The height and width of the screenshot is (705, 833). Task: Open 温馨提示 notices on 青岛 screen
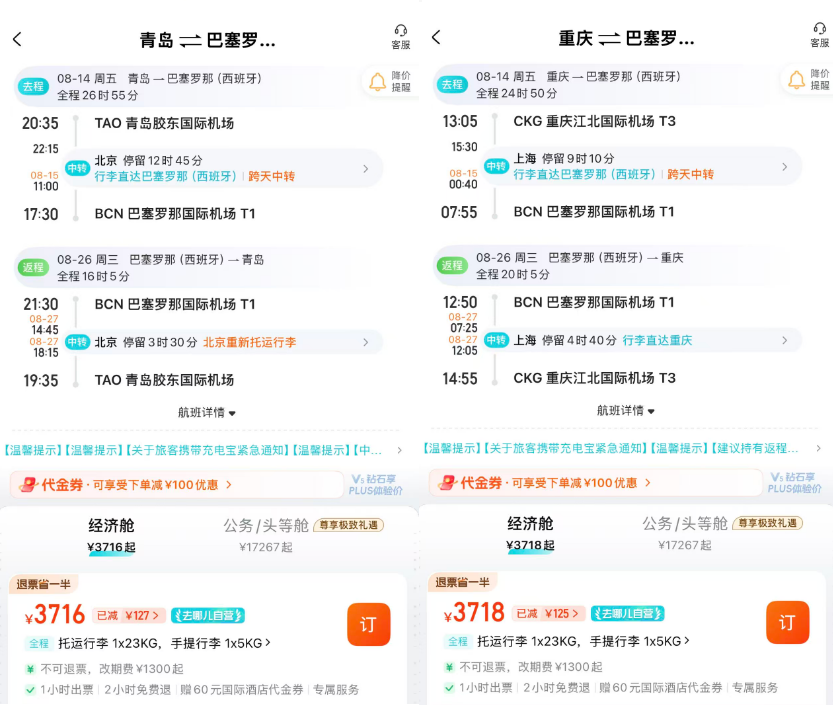tap(202, 451)
